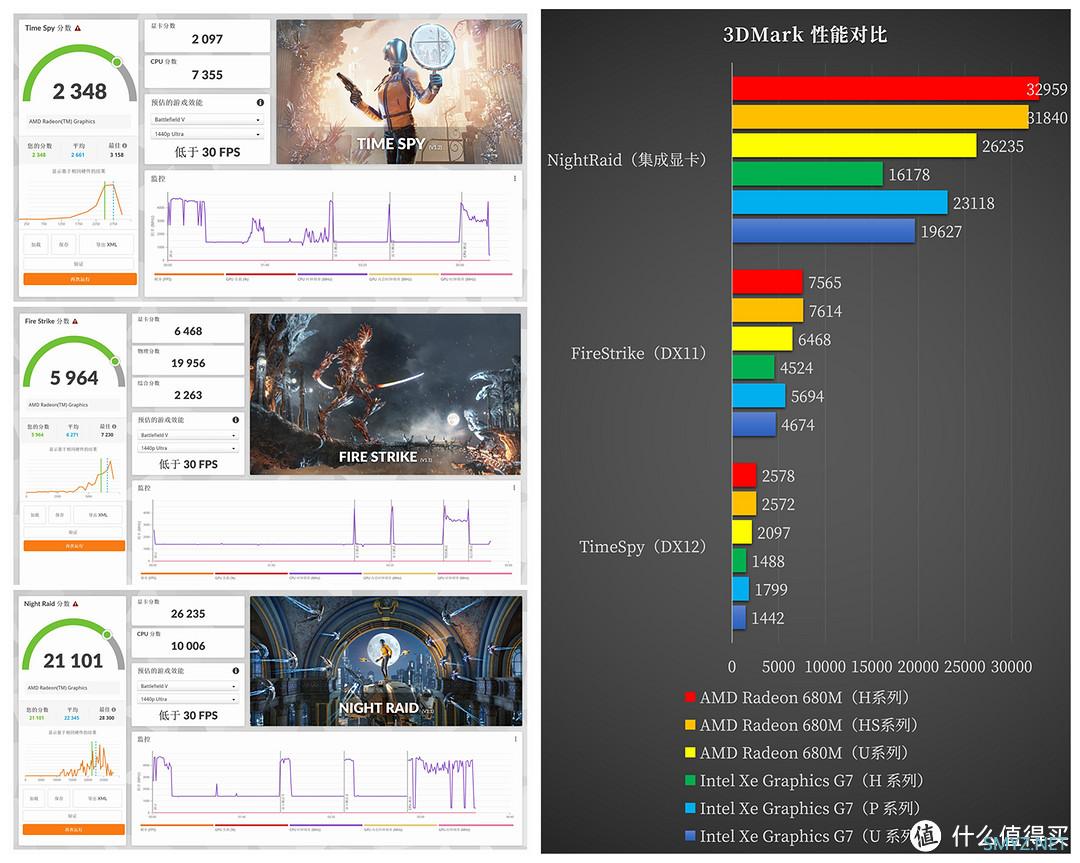This screenshot has height=863, width=1080.
Task: Click the FireStrike（DX11）axis label
Action: click(x=638, y=353)
